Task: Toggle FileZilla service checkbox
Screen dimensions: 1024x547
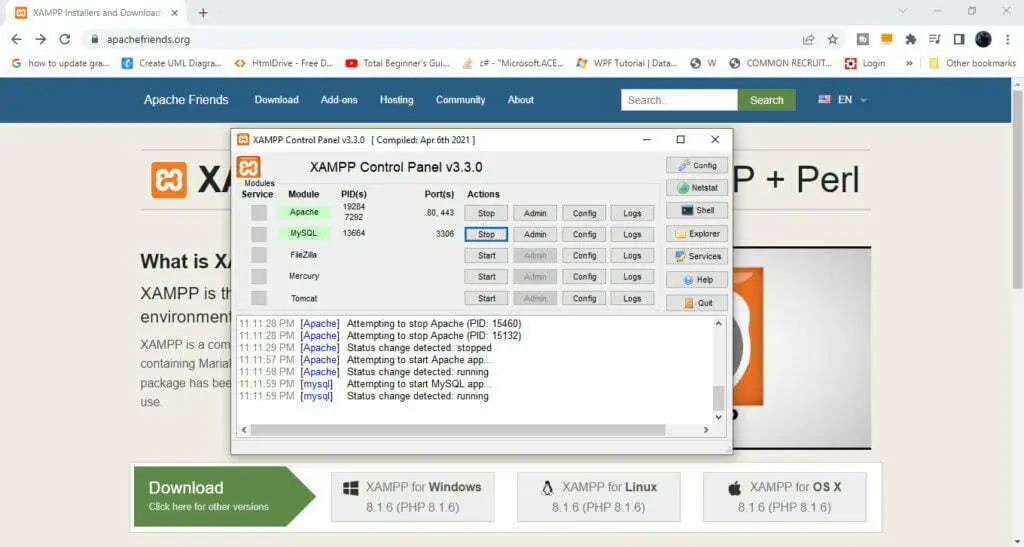Action: pos(259,255)
